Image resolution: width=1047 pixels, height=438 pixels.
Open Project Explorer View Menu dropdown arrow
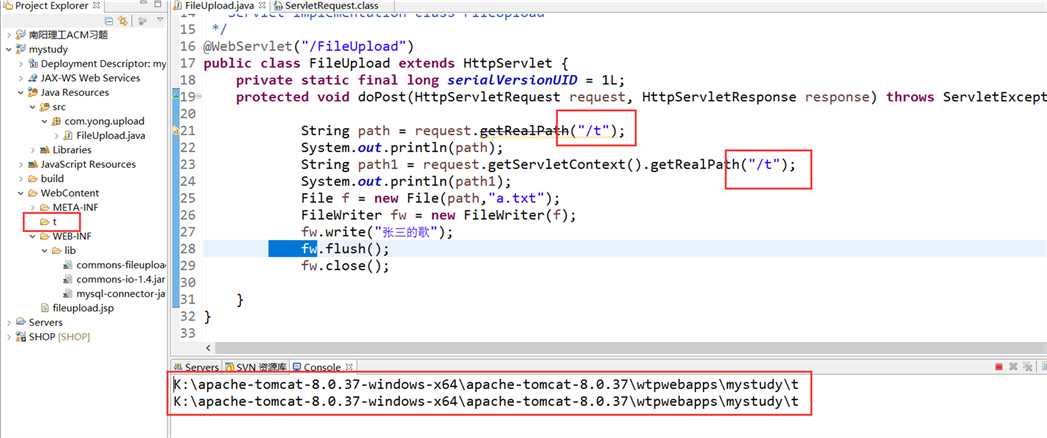click(160, 20)
